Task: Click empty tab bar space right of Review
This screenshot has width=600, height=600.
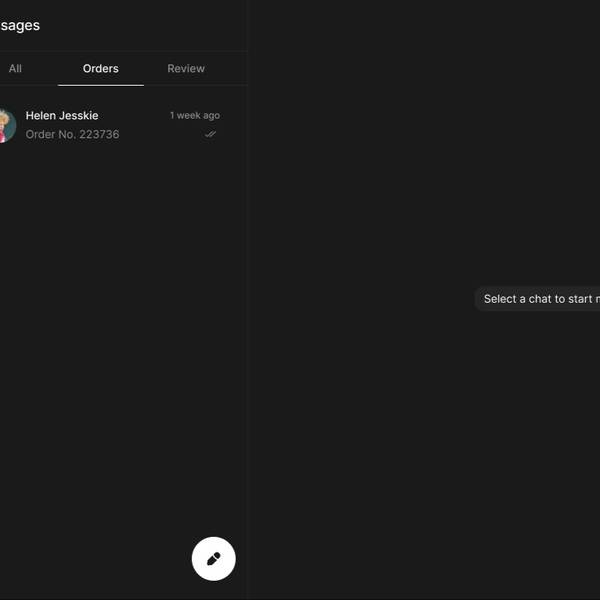Action: pos(232,69)
